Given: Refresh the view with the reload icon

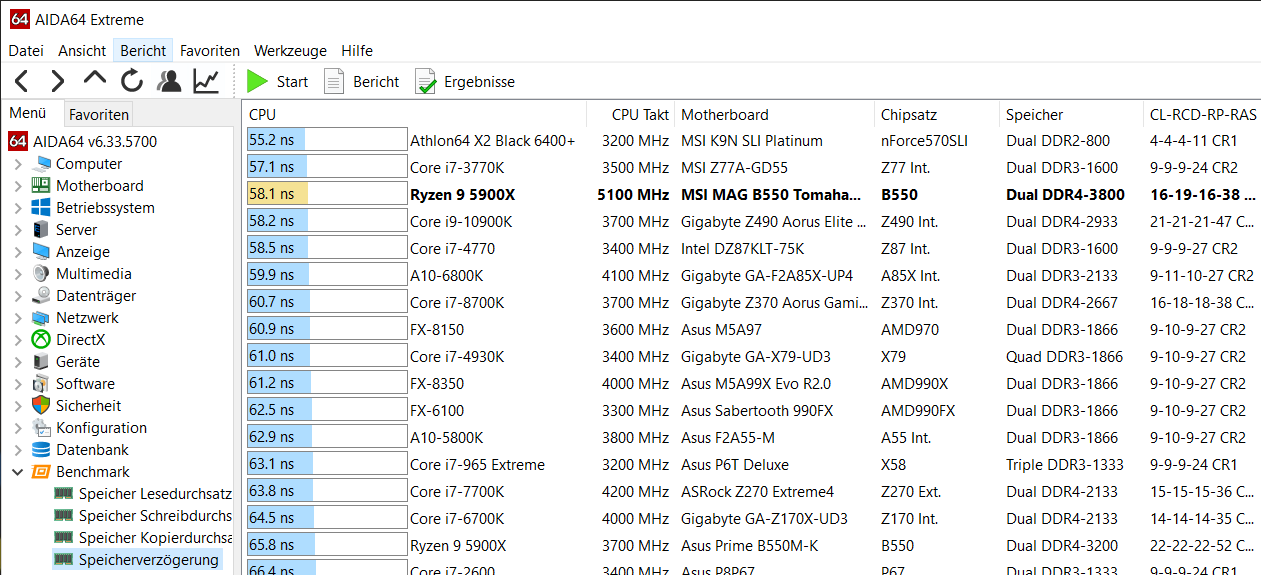Looking at the screenshot, I should (x=132, y=81).
